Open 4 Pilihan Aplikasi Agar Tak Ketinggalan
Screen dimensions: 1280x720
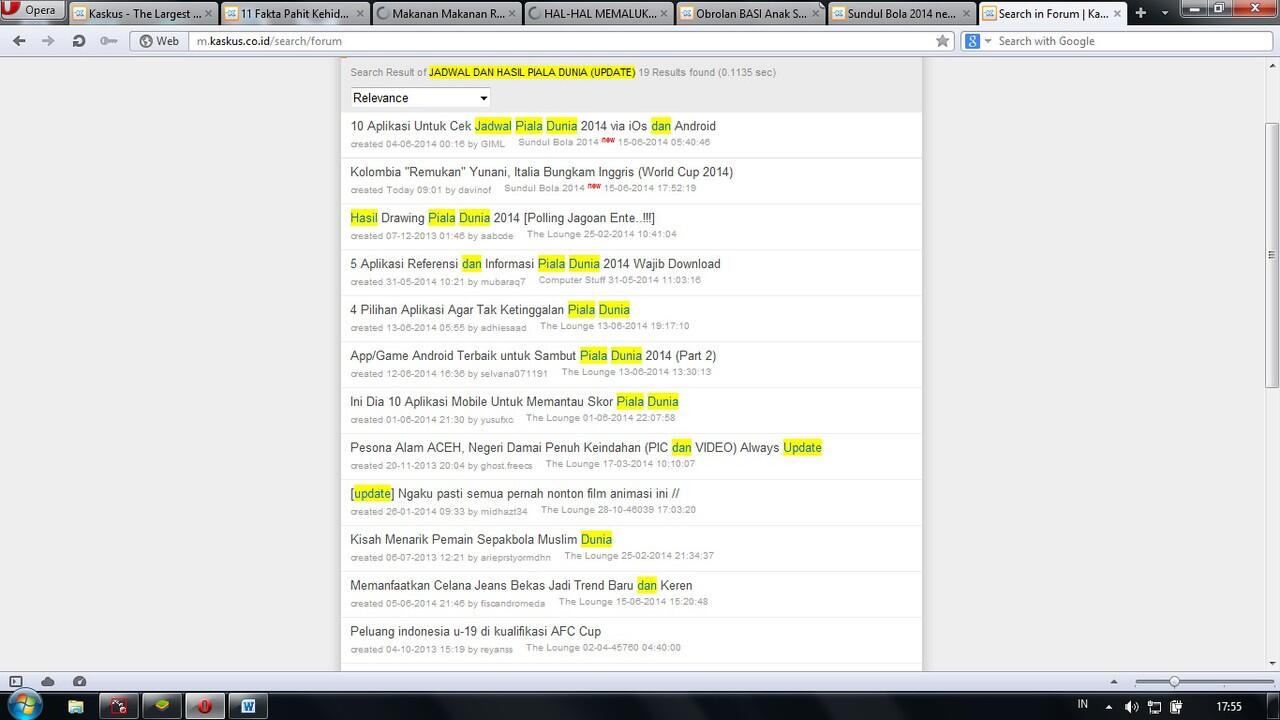[x=490, y=310]
